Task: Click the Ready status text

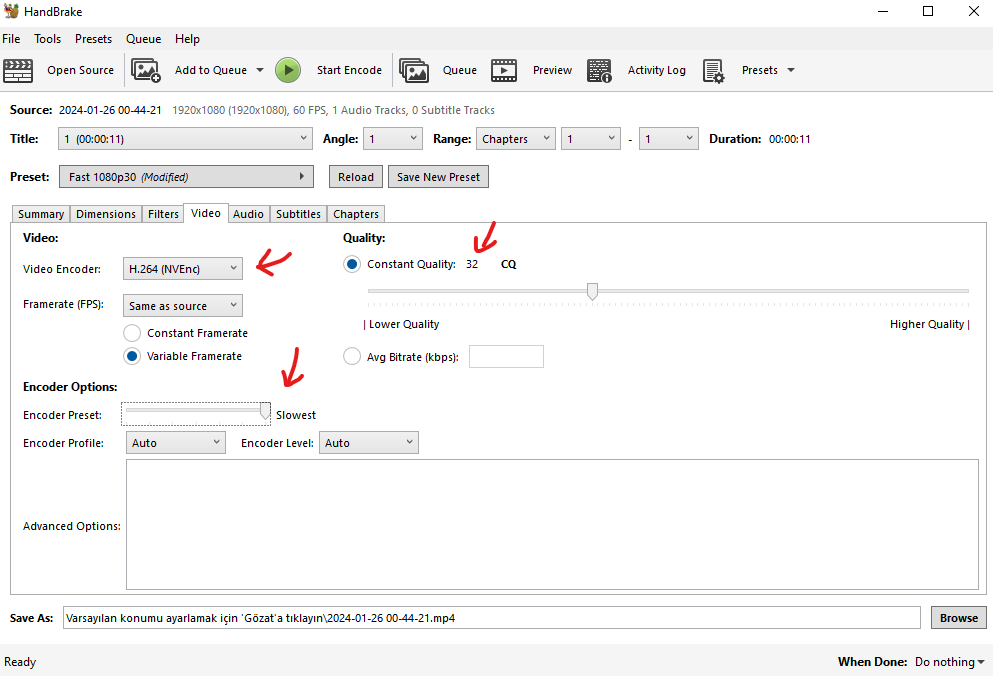Action: (x=20, y=662)
